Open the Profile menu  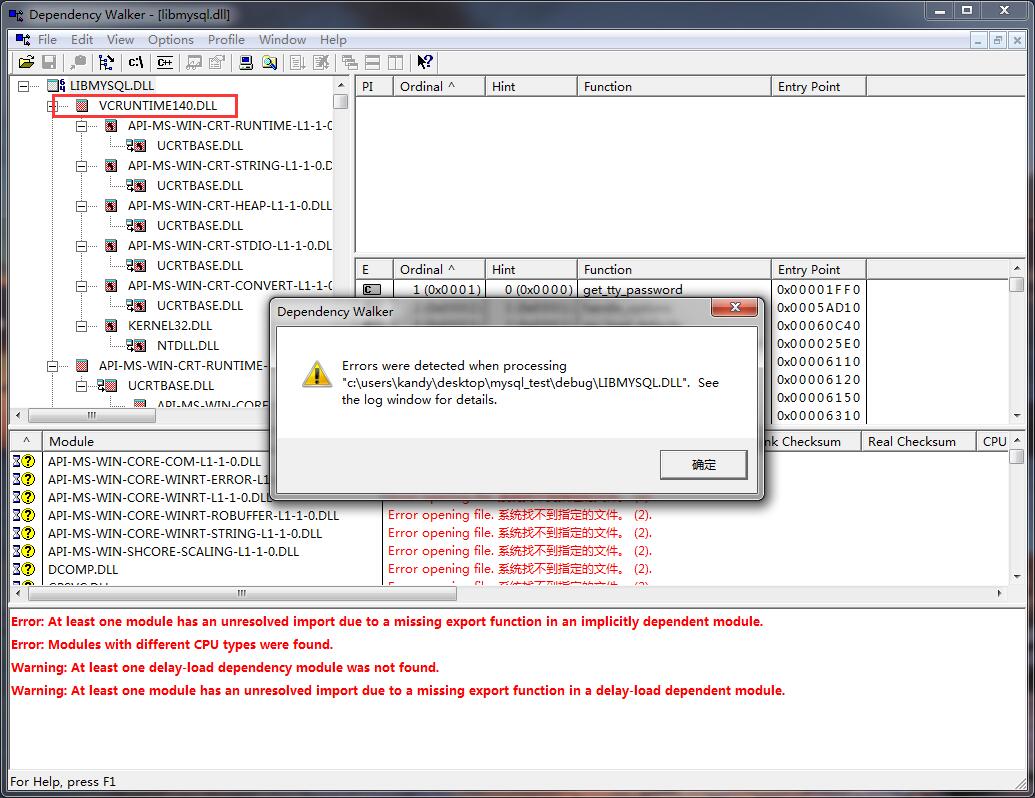226,40
